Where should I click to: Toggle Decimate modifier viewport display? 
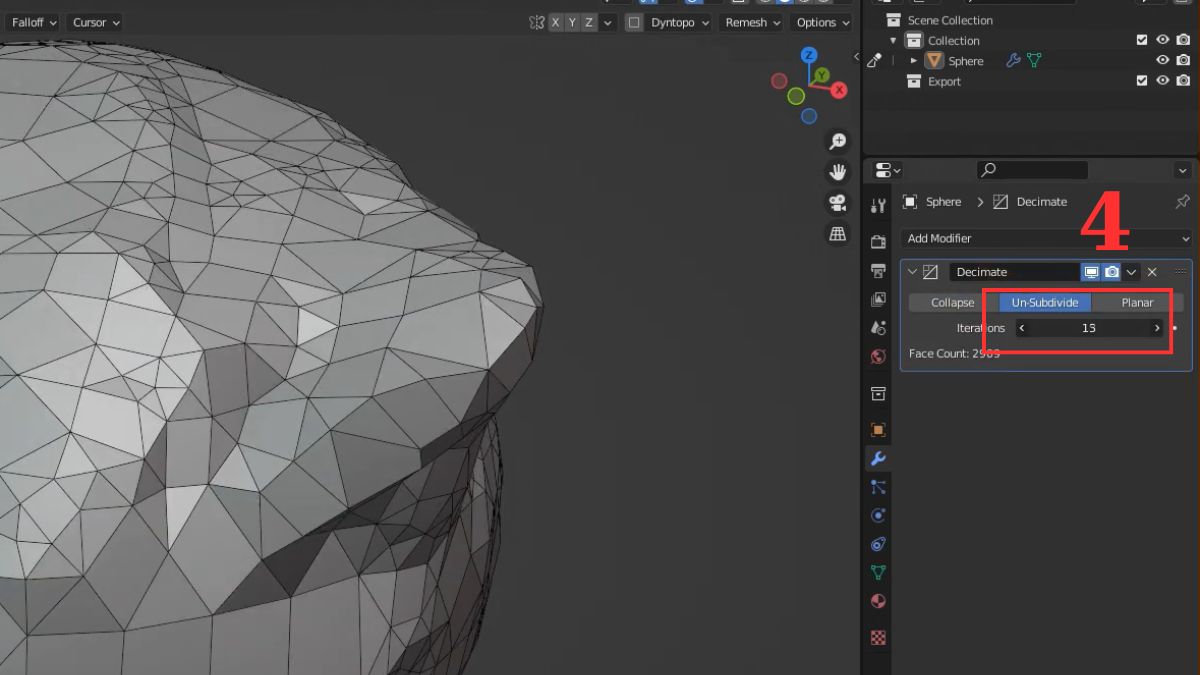[x=1091, y=272]
